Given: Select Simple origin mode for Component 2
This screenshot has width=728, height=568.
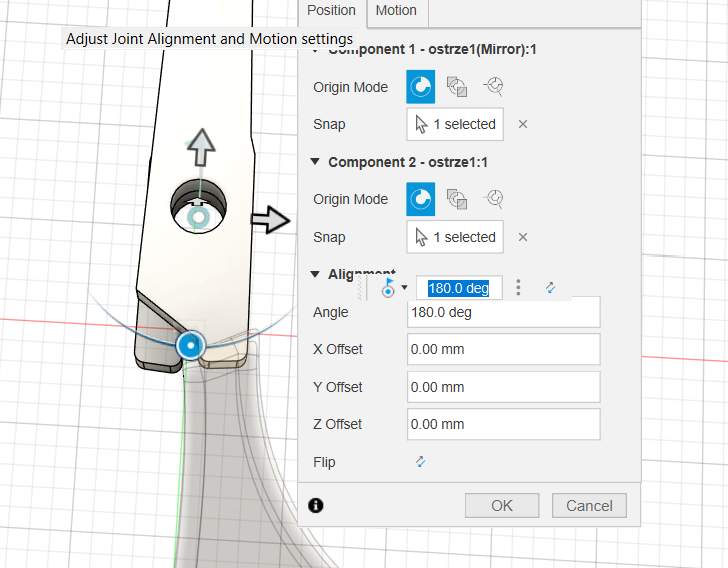Looking at the screenshot, I should click(x=420, y=199).
